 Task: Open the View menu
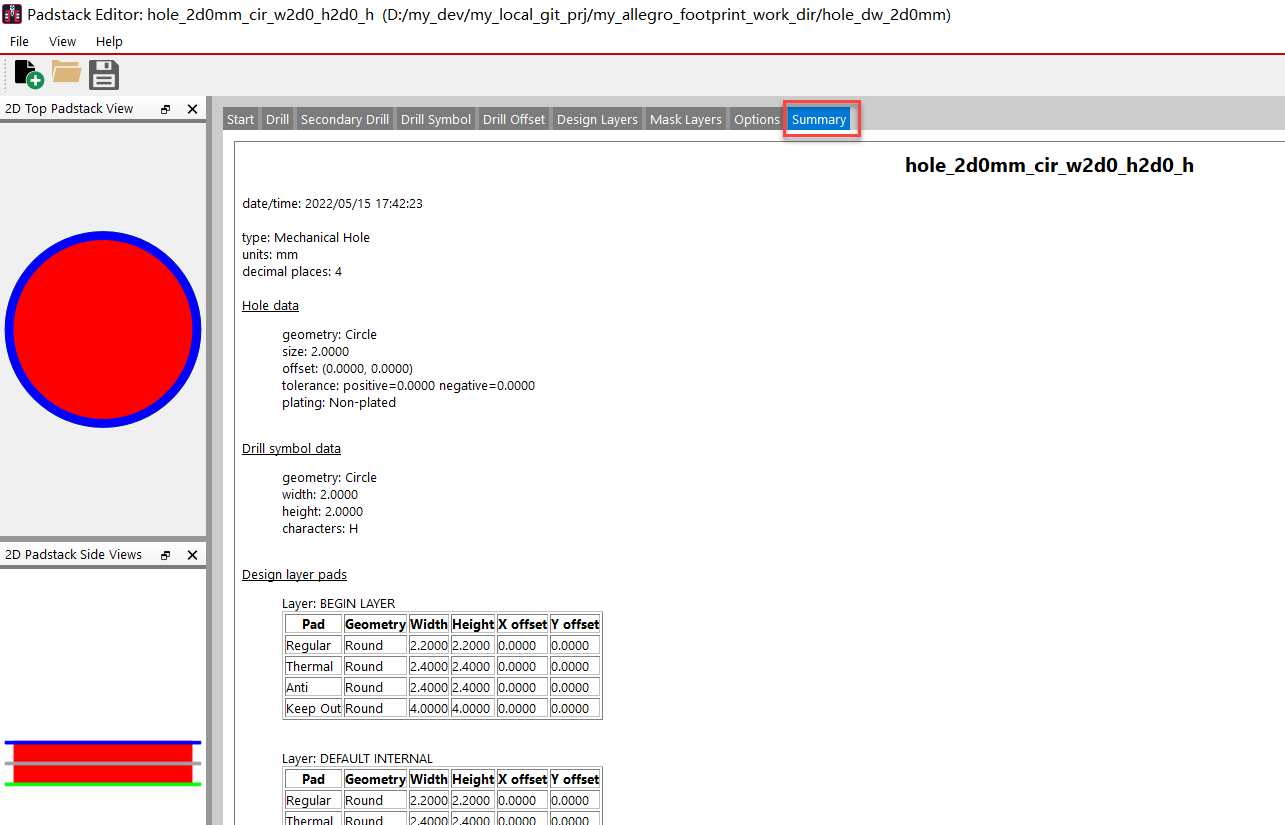62,42
